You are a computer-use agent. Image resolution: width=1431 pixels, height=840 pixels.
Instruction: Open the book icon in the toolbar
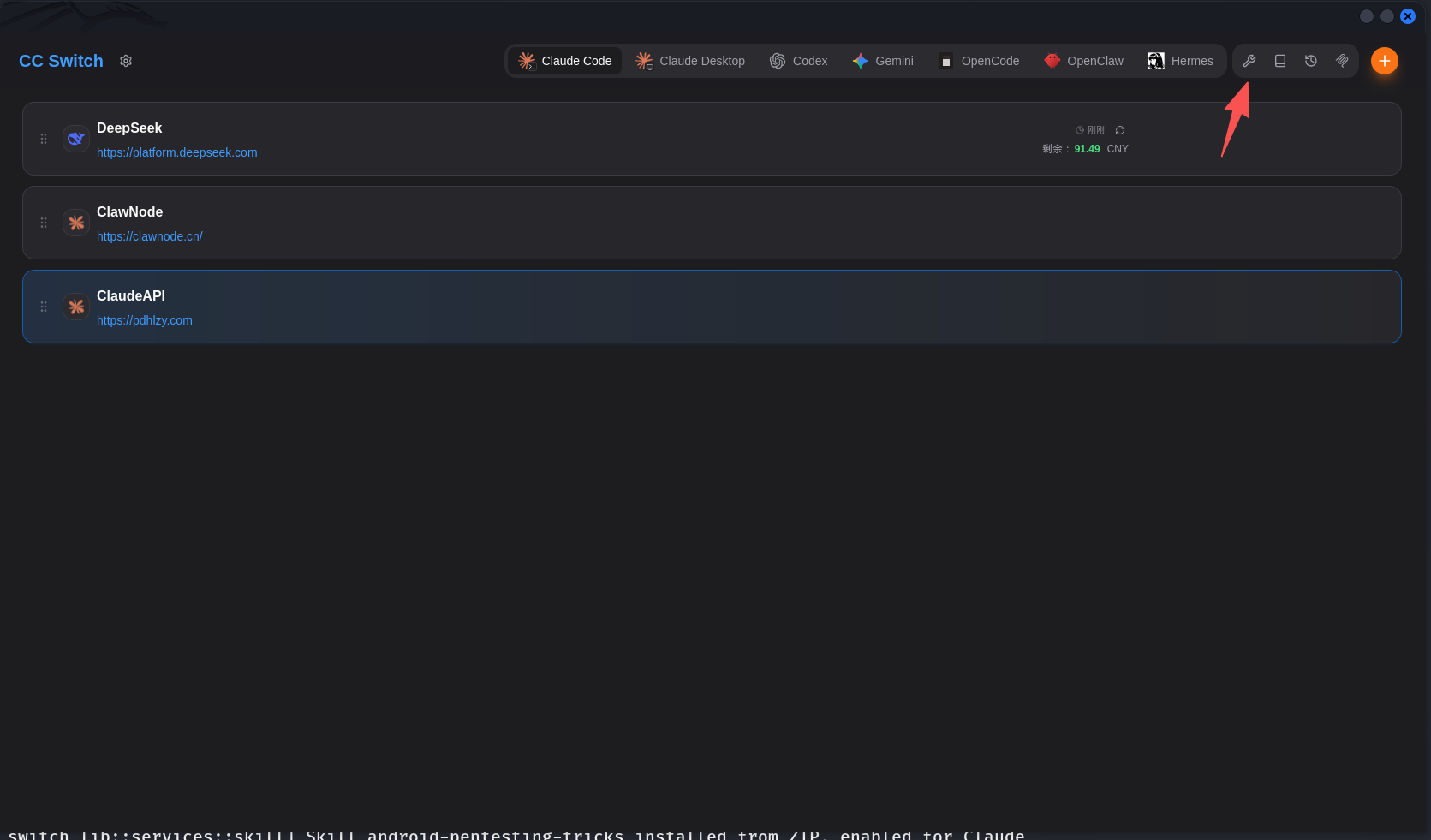(x=1280, y=61)
